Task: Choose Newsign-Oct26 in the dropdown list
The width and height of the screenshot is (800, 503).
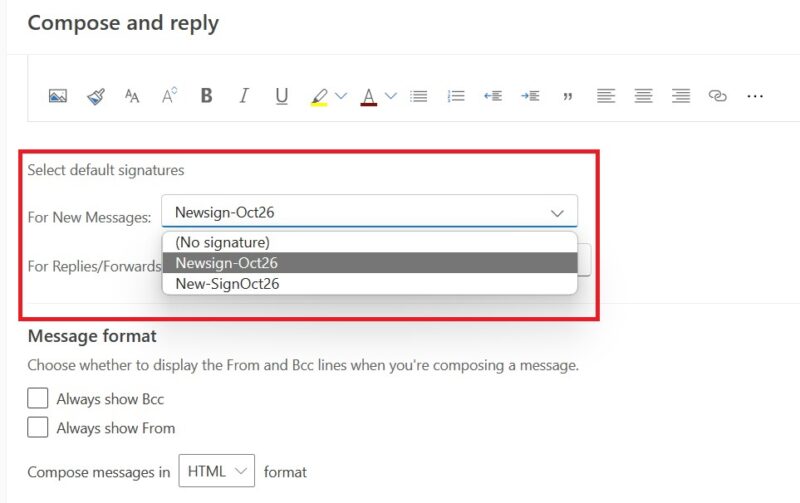Action: coord(369,263)
